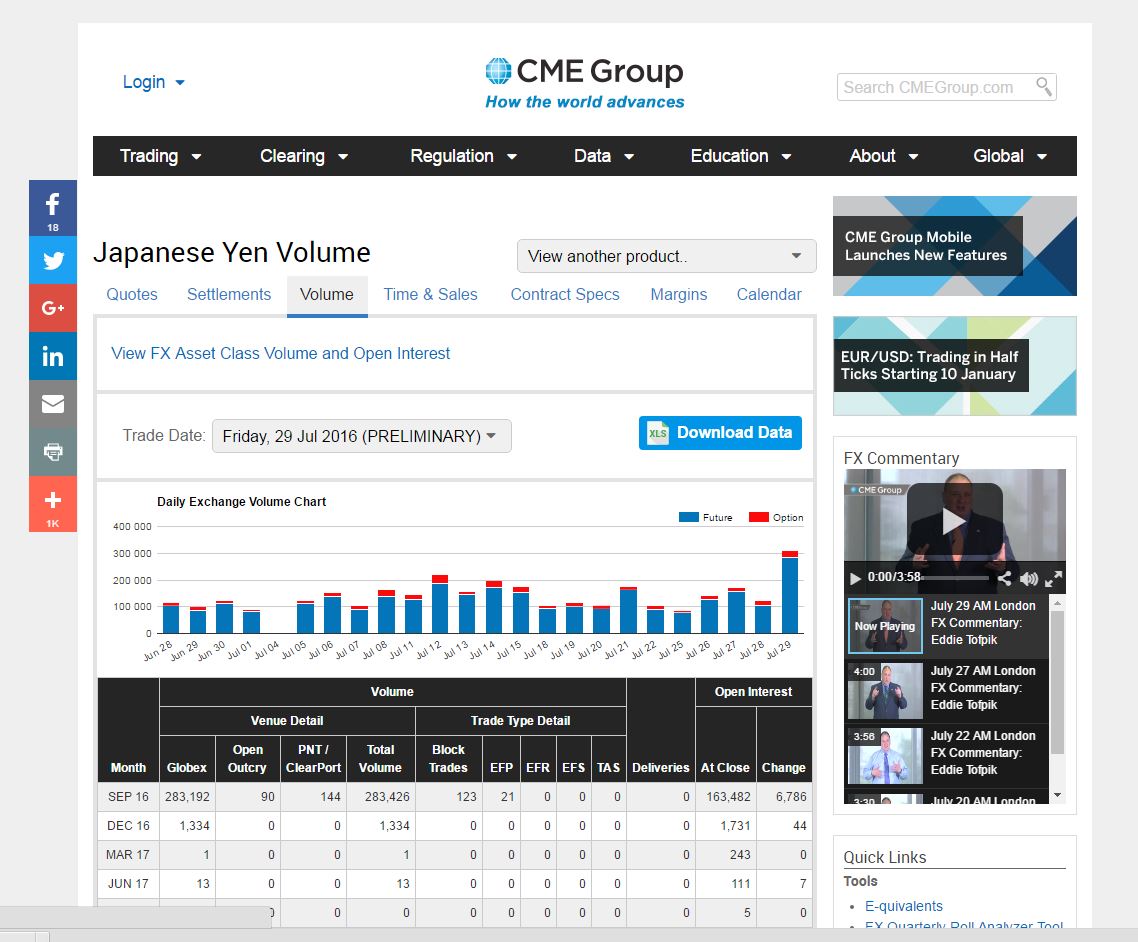Viewport: 1138px width, 942px height.
Task: Share page on Google Plus
Action: click(x=53, y=308)
